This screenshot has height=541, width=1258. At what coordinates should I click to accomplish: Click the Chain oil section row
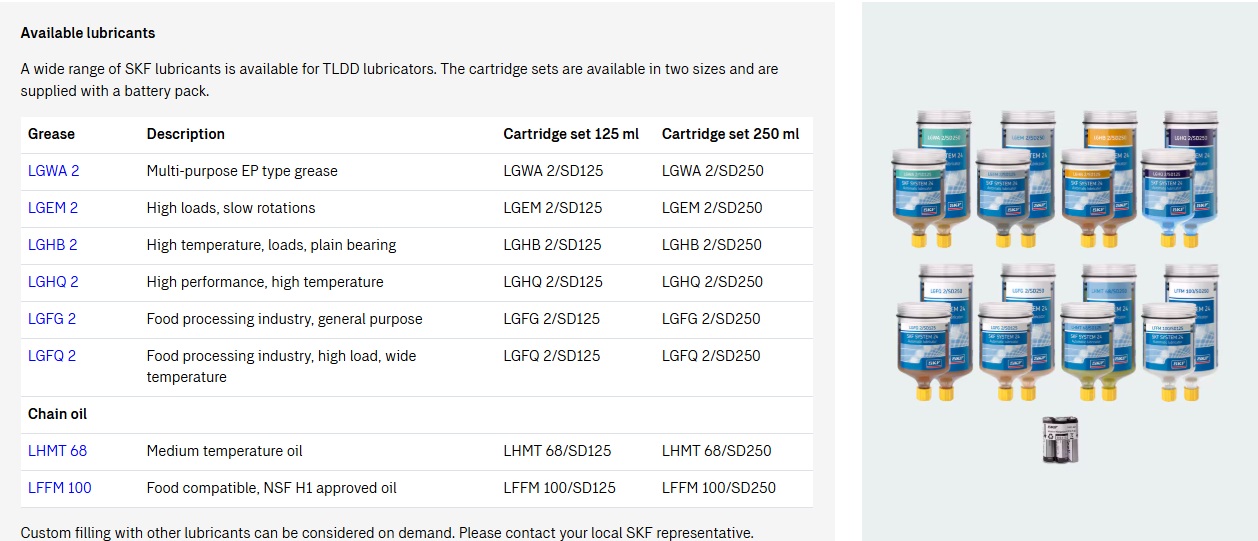(x=58, y=414)
